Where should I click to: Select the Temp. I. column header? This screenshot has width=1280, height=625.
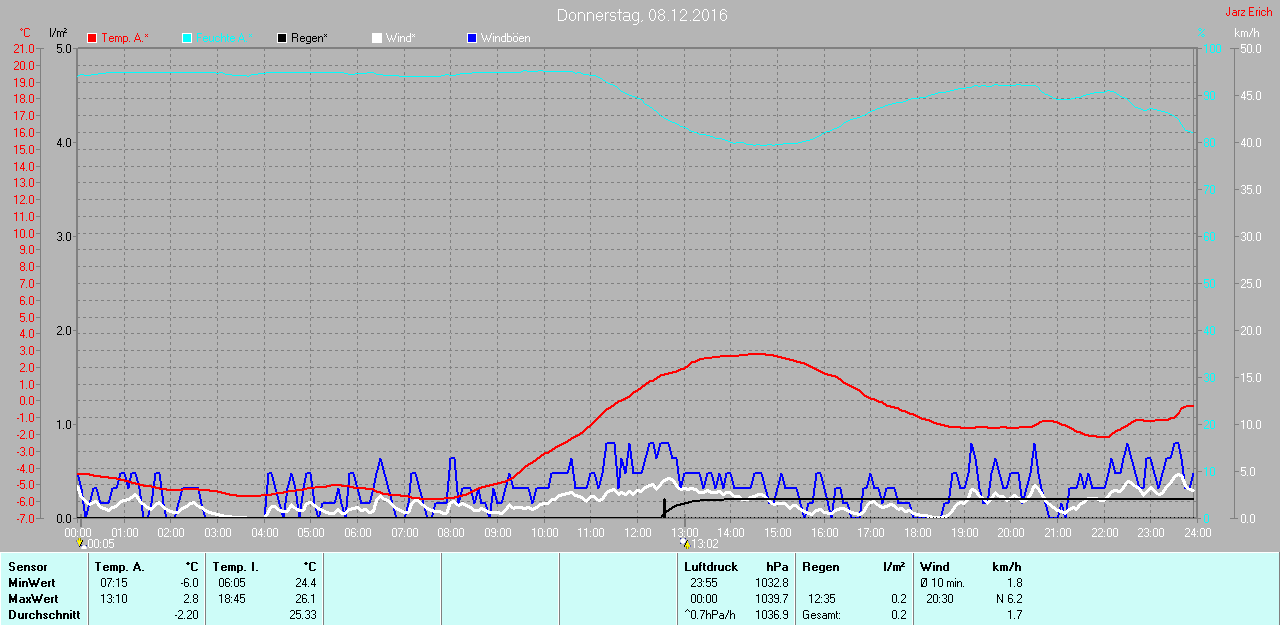(x=235, y=567)
